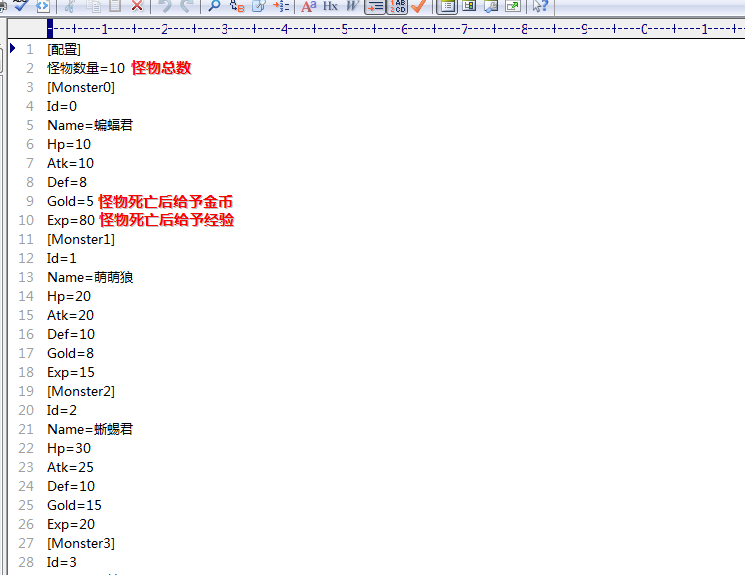Click the line "Id=3"
The width and height of the screenshot is (745, 575).
[x=62, y=562]
